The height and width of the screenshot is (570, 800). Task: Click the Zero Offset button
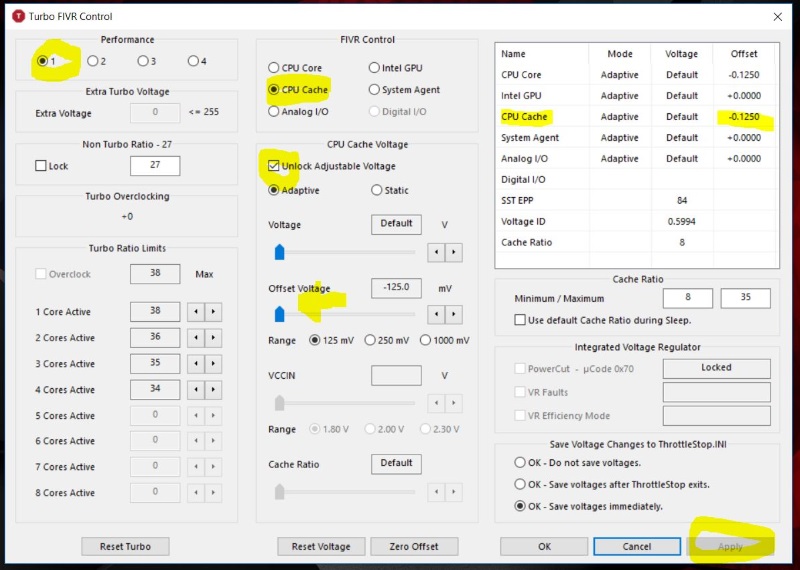click(x=414, y=547)
